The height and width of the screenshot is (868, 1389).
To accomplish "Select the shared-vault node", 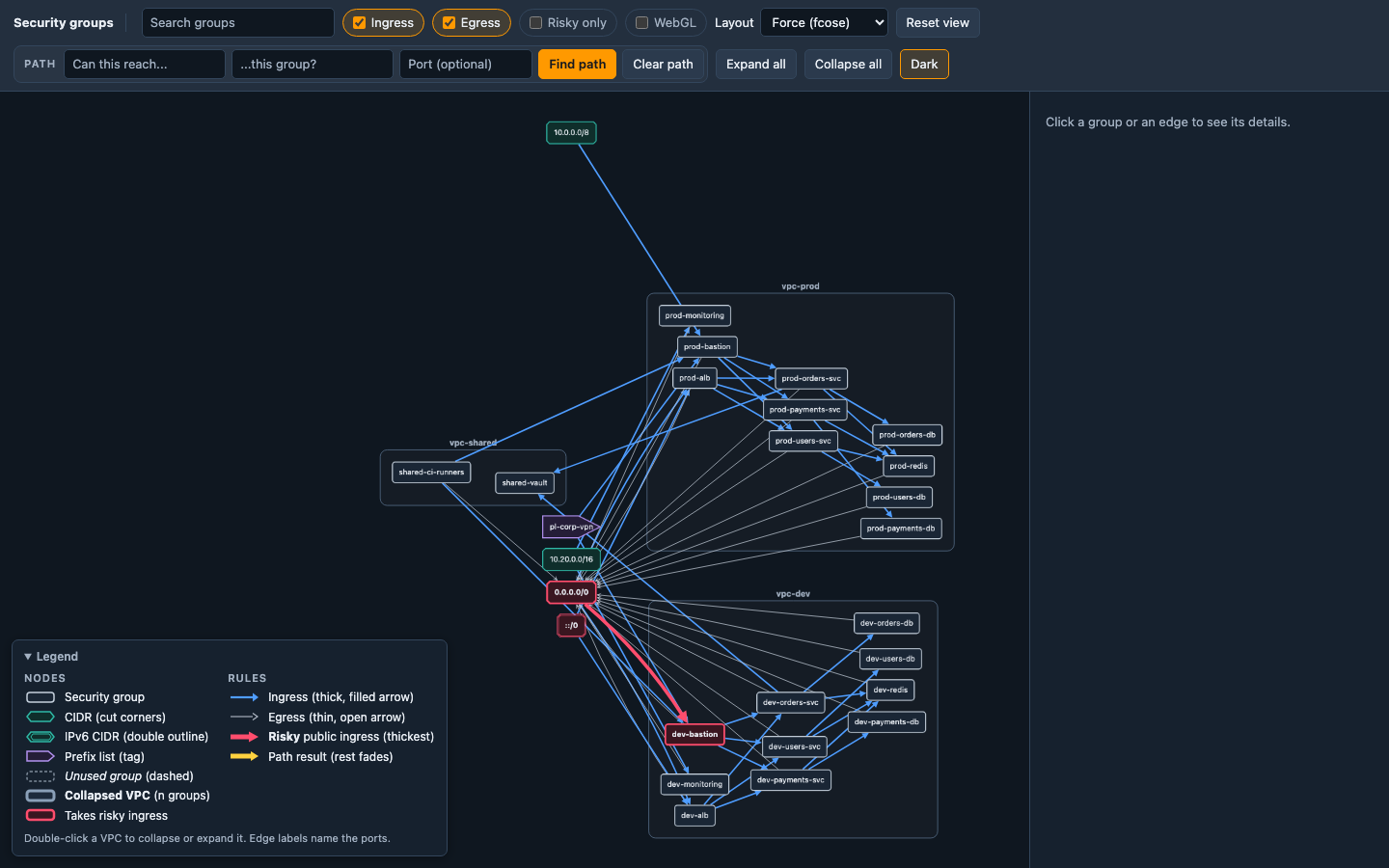I will [525, 483].
